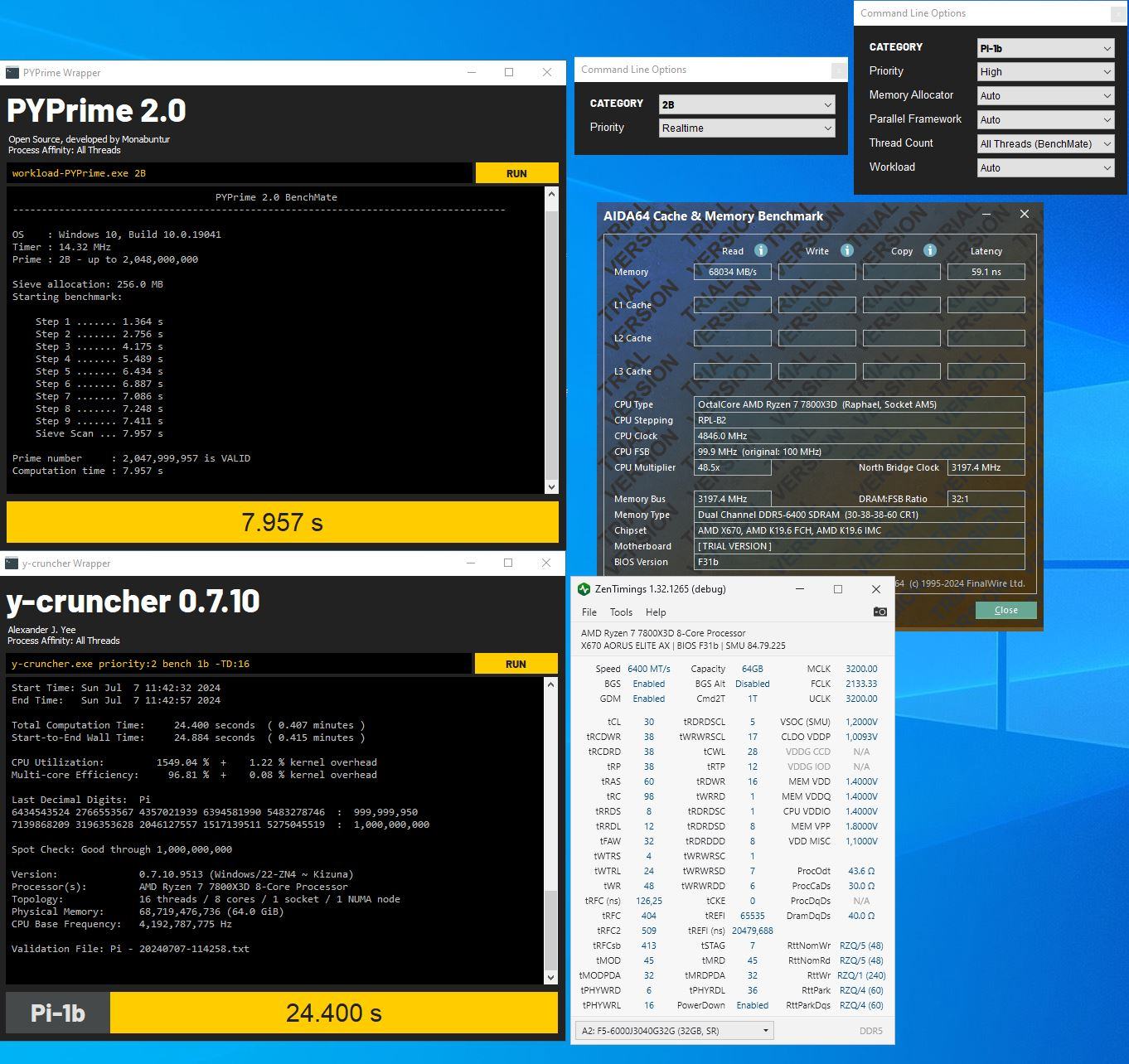This screenshot has width=1129, height=1064.
Task: Click the y-cruncher command line field
Action: pyautogui.click(x=239, y=664)
